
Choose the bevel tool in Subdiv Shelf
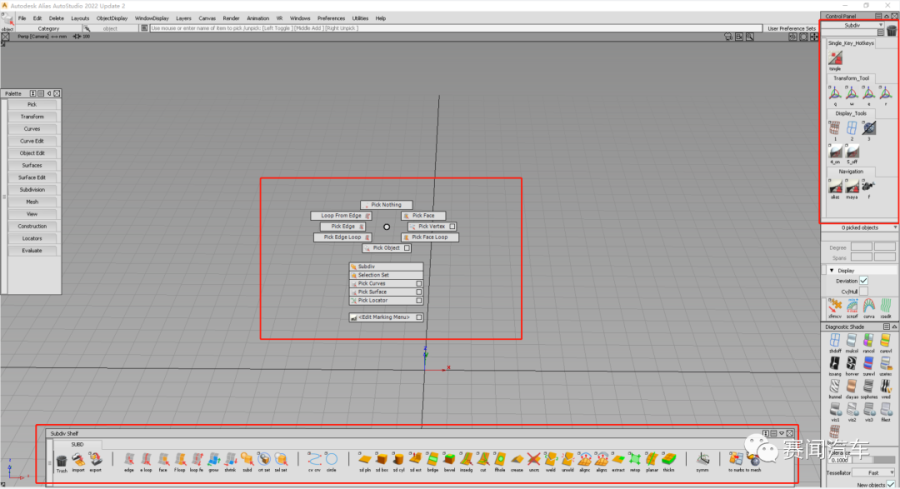(449, 460)
